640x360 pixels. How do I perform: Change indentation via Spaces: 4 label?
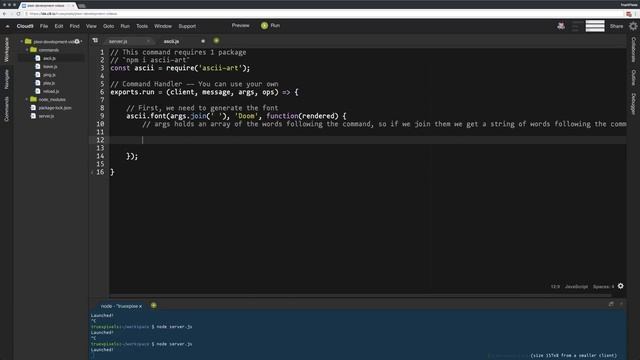603,287
